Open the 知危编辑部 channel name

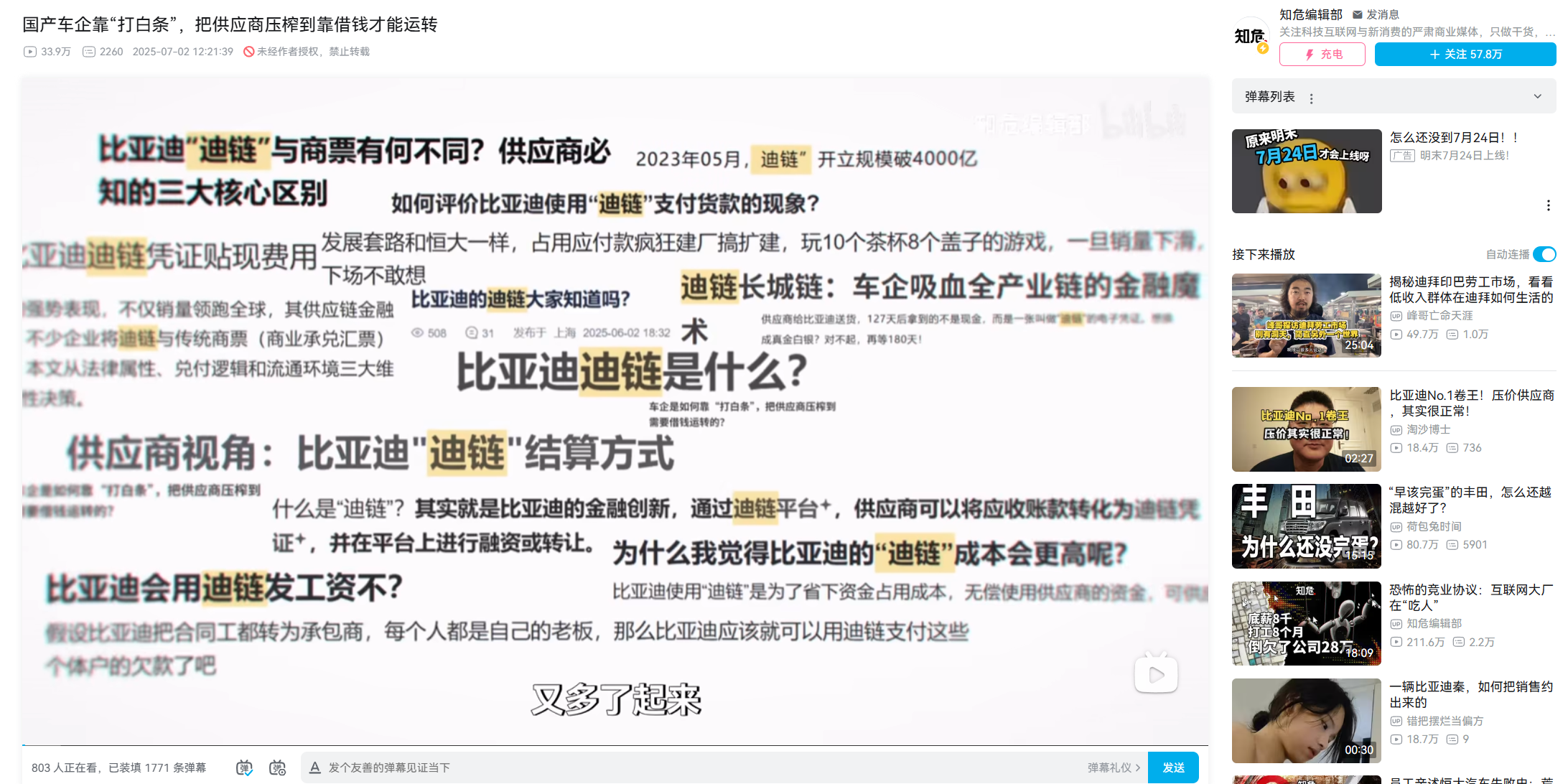click(1311, 14)
